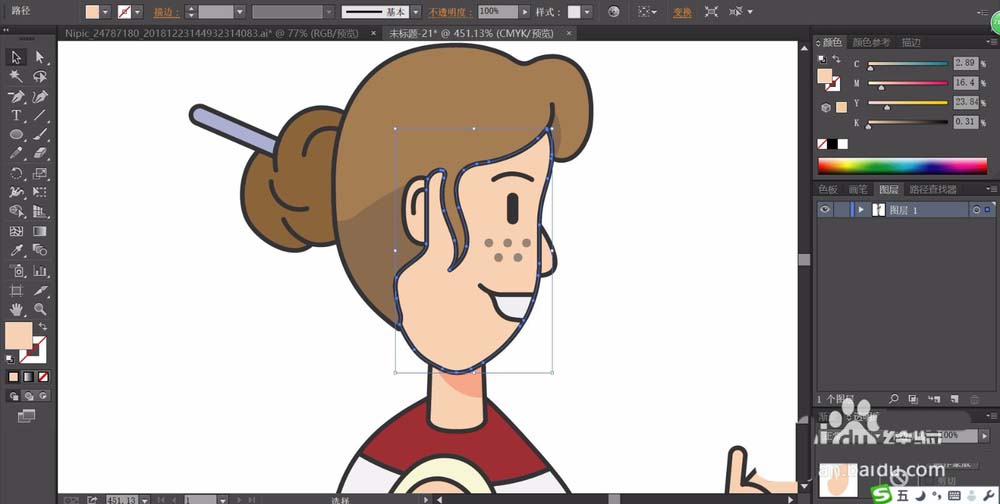The width and height of the screenshot is (1000, 504).
Task: Enable Draw Inside mode
Action: [x=43, y=396]
